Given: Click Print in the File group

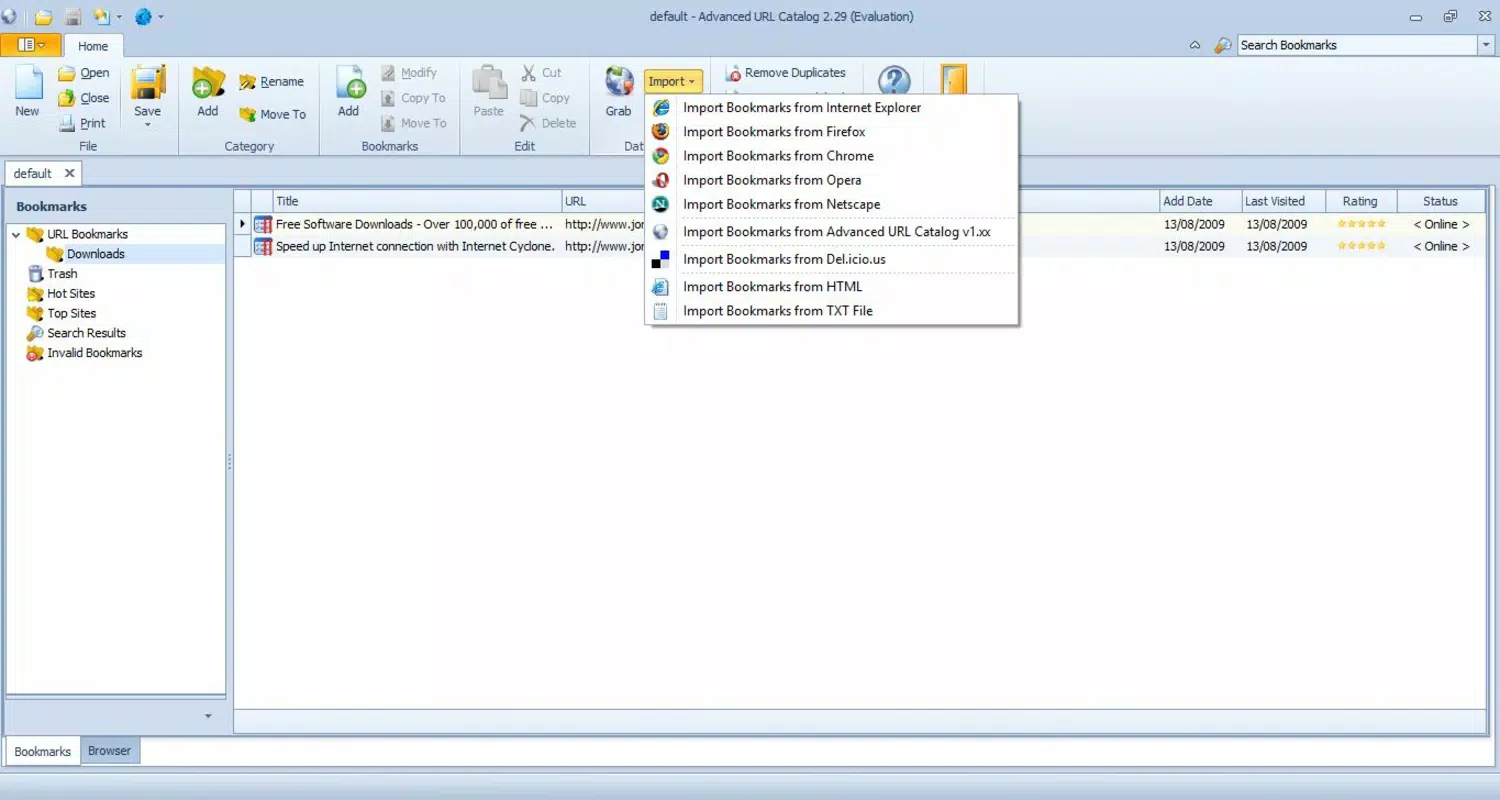Looking at the screenshot, I should pos(82,123).
